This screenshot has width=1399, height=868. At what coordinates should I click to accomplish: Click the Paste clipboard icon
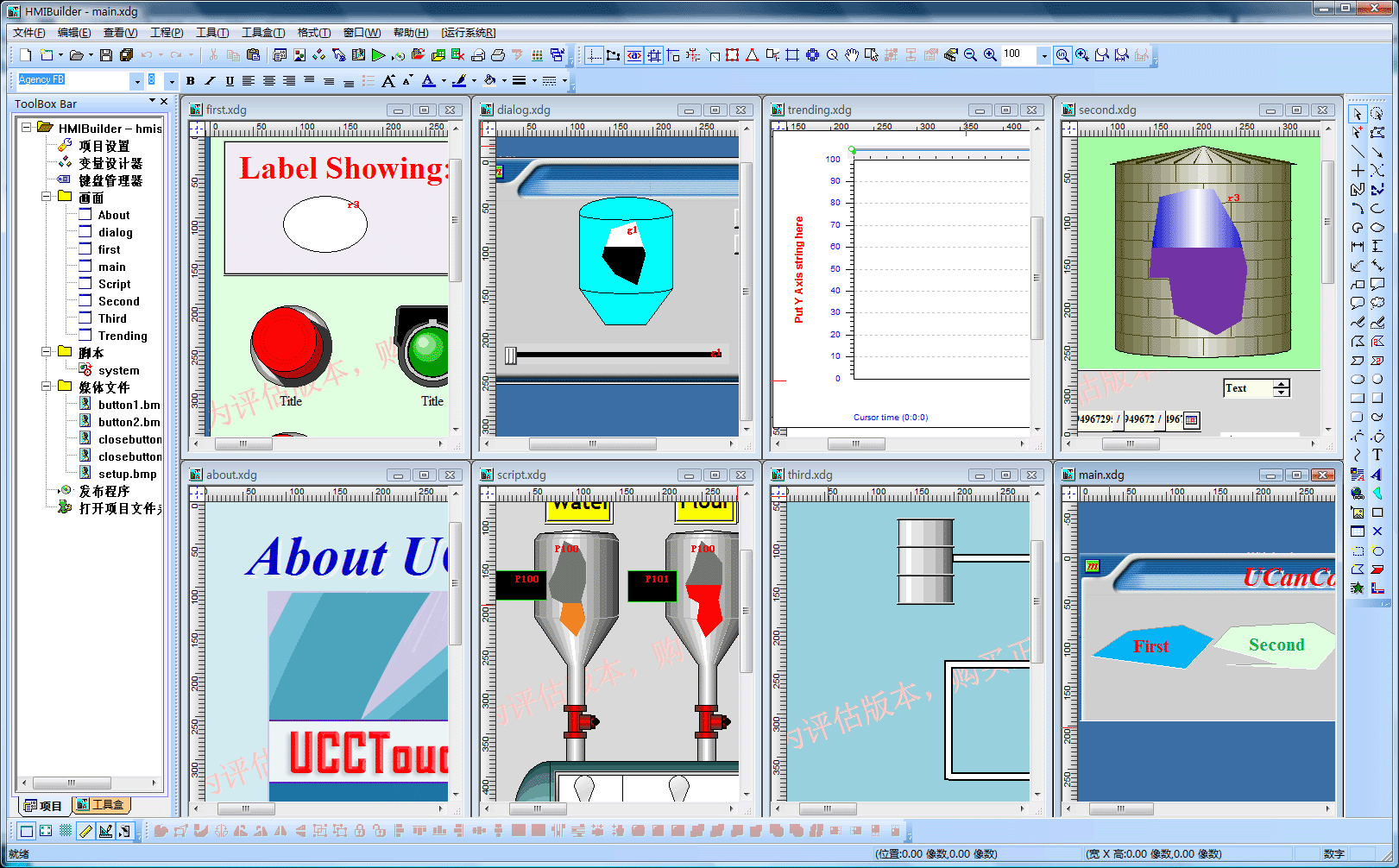253,55
